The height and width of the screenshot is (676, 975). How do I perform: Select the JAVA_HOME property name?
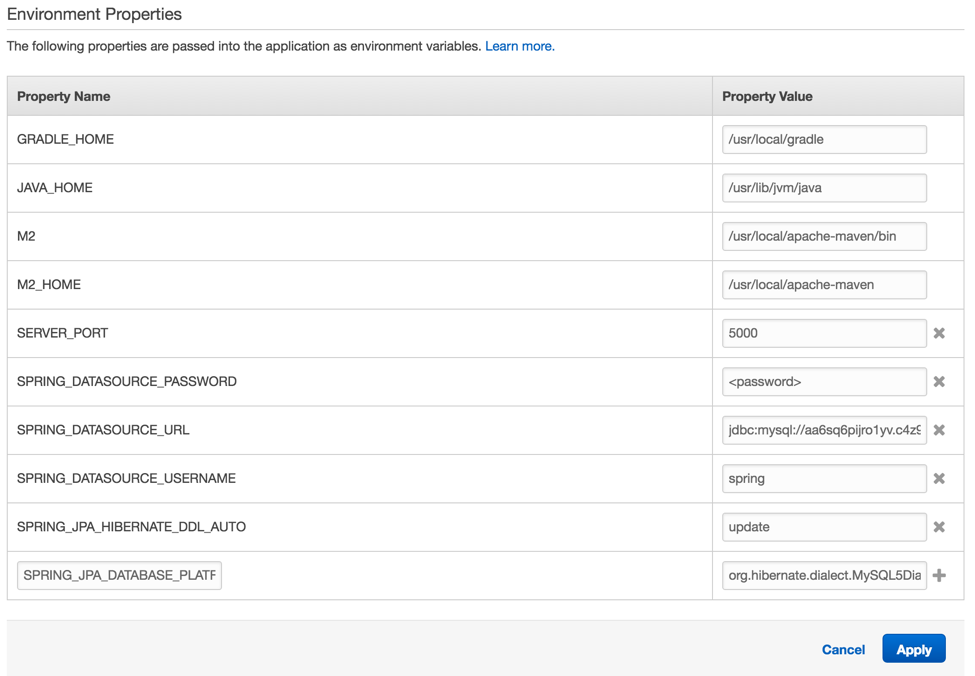click(x=55, y=188)
